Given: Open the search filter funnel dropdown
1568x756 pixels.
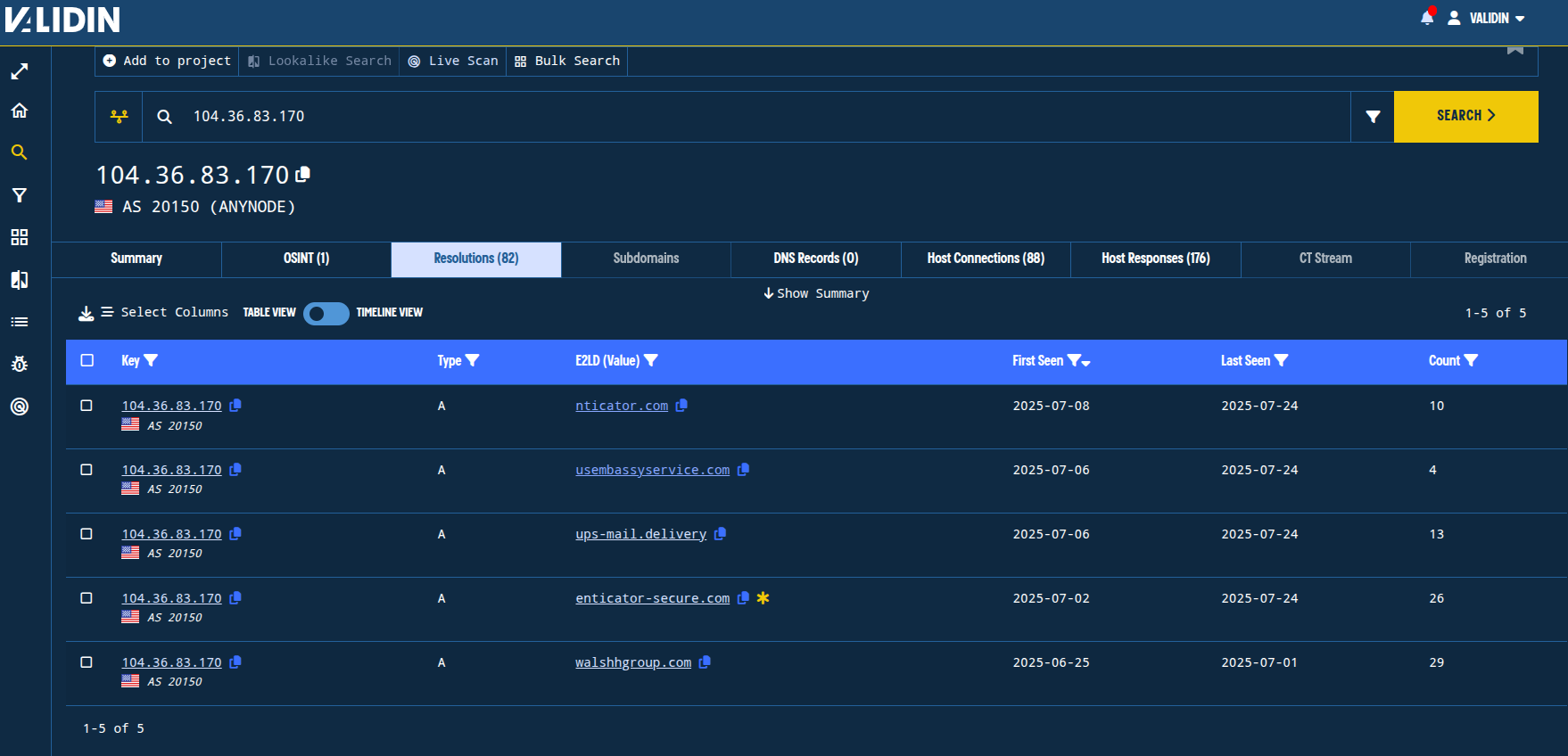Looking at the screenshot, I should click(1373, 116).
